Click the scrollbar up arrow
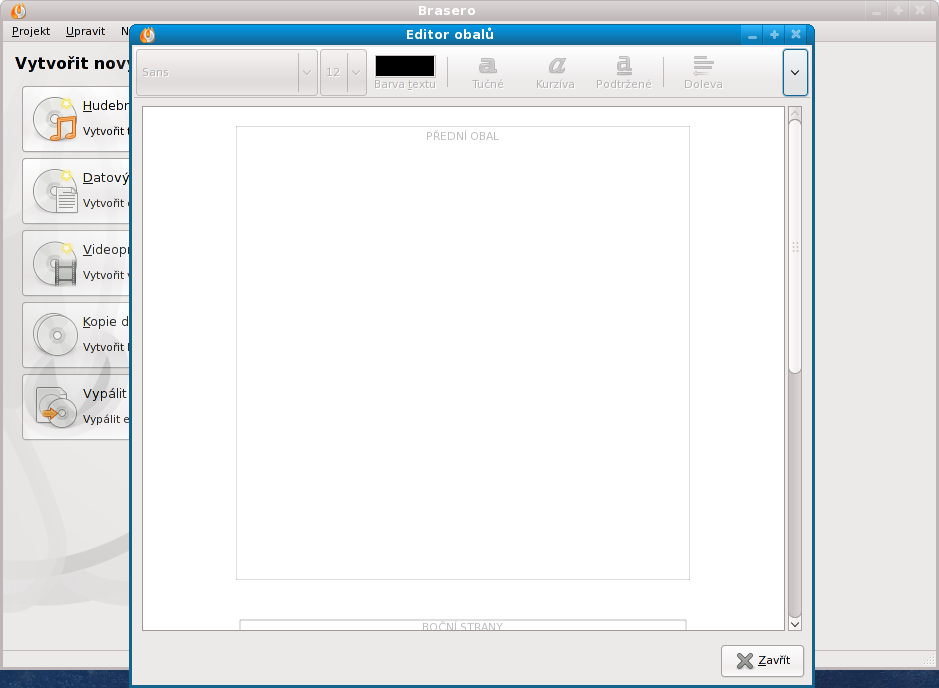The height and width of the screenshot is (688, 939). [795, 113]
